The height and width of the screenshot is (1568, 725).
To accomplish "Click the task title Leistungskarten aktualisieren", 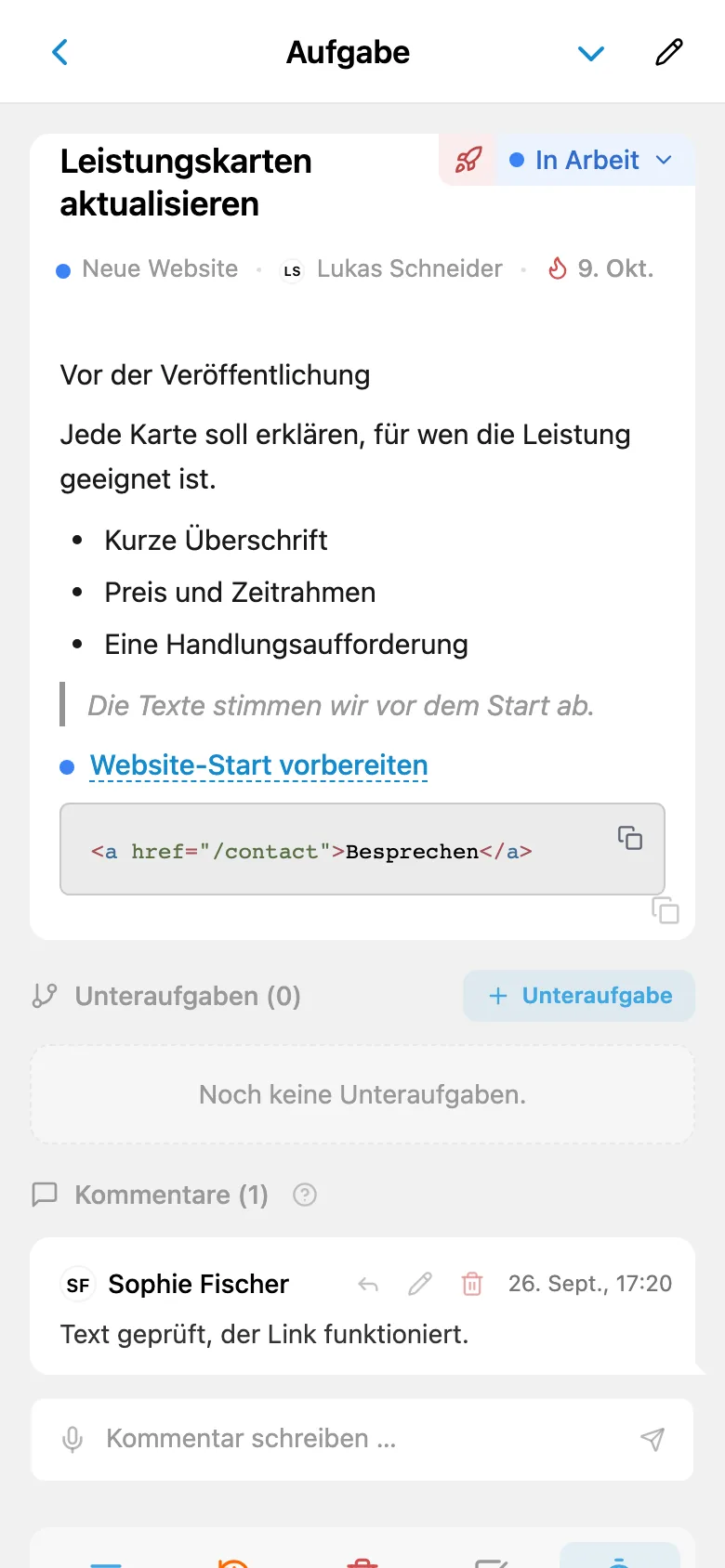I will pos(186,182).
